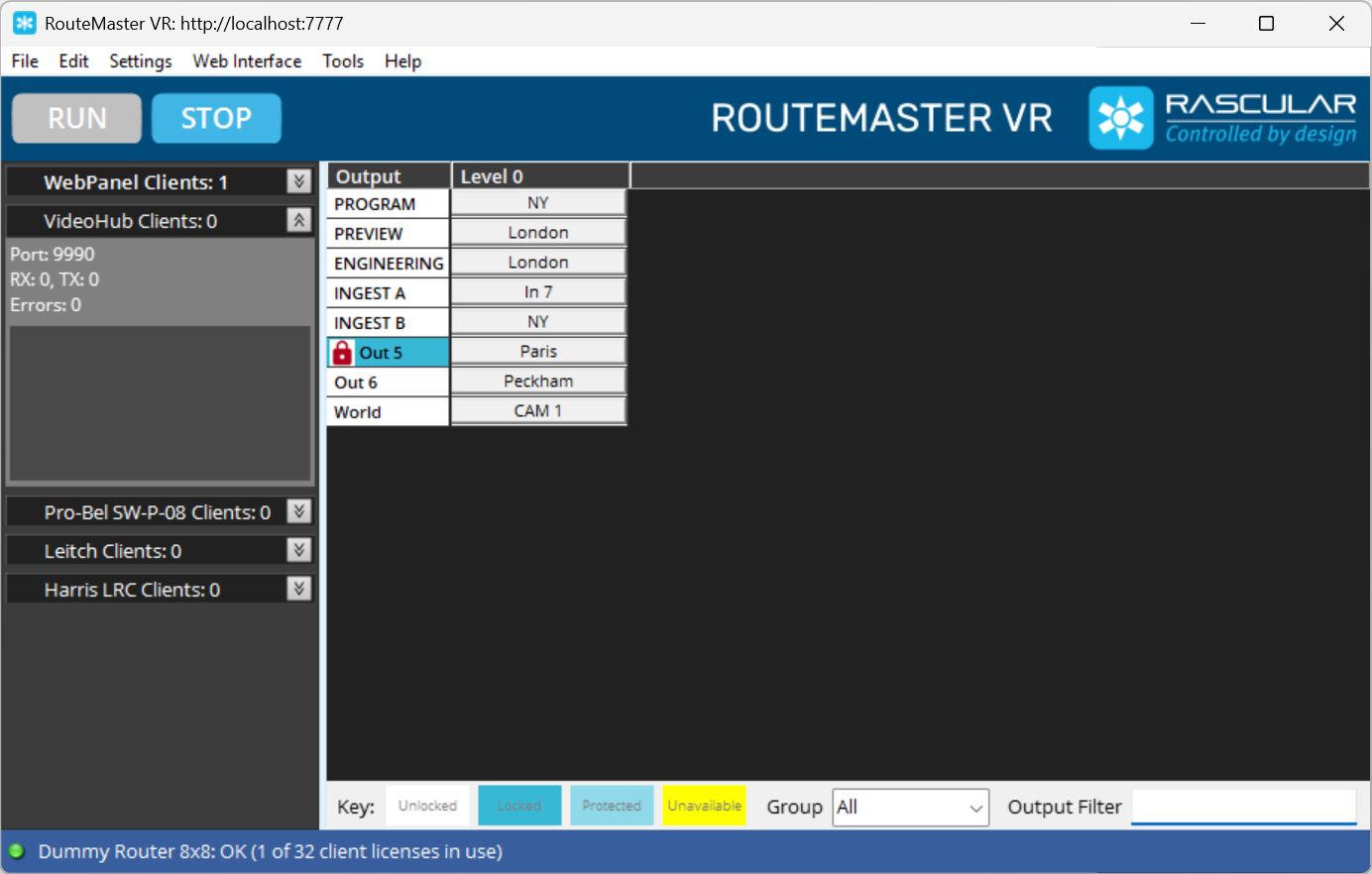Expand the Pro-Bel SW-P-08 Clients panel
Screen dimensions: 1372x874
click(x=299, y=511)
